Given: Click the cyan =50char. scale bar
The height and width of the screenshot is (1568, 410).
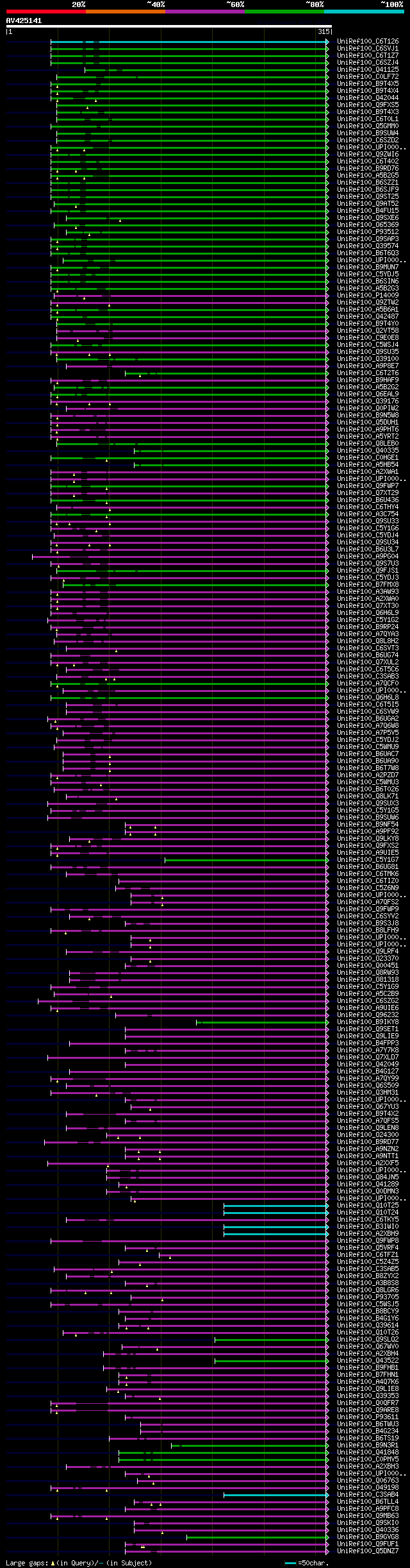Looking at the screenshot, I should [291, 1563].
